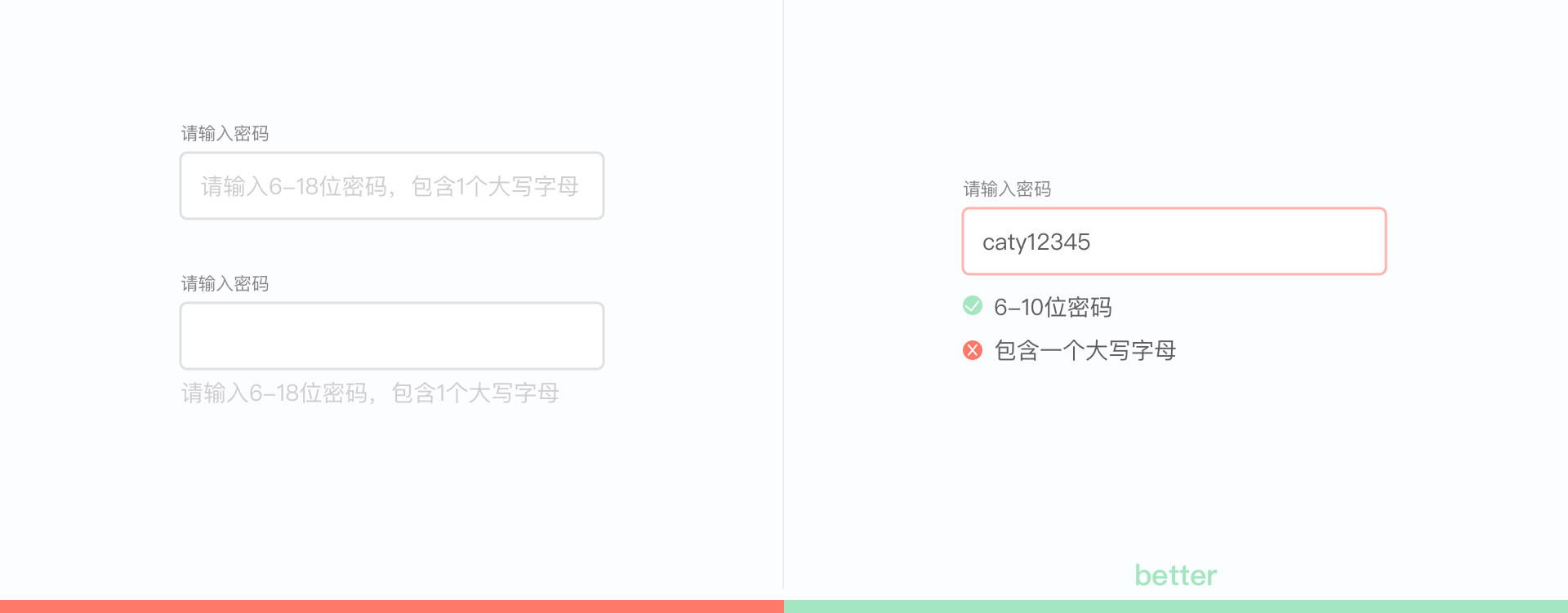Click the green checkmark validation icon
The height and width of the screenshot is (613, 1568).
tap(972, 306)
